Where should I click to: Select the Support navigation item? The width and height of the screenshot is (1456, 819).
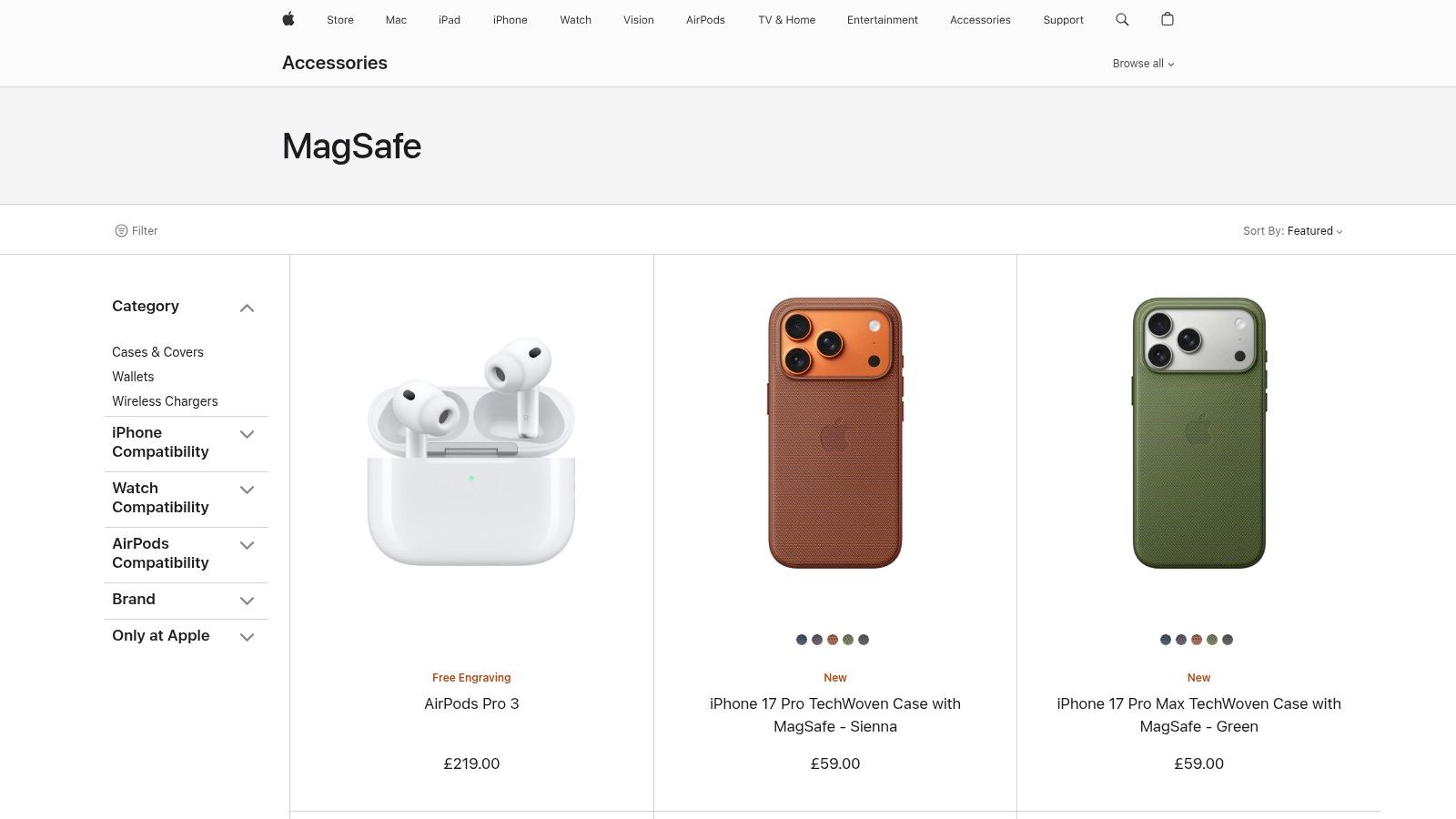[x=1063, y=19]
